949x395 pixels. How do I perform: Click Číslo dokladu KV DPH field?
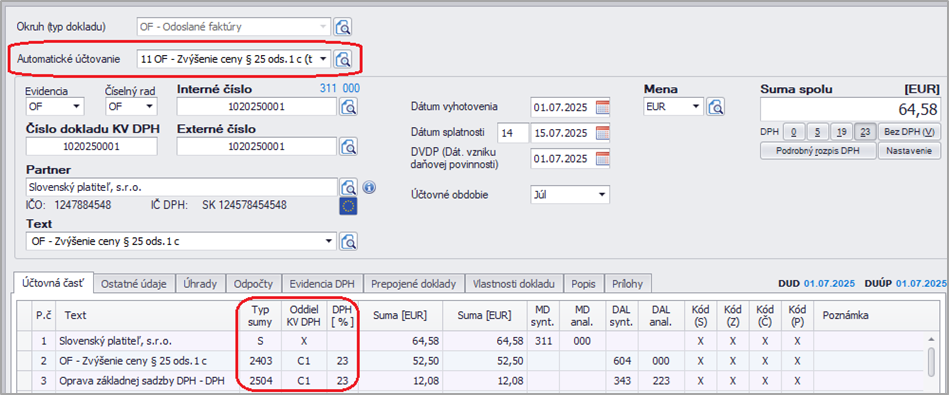point(91,146)
